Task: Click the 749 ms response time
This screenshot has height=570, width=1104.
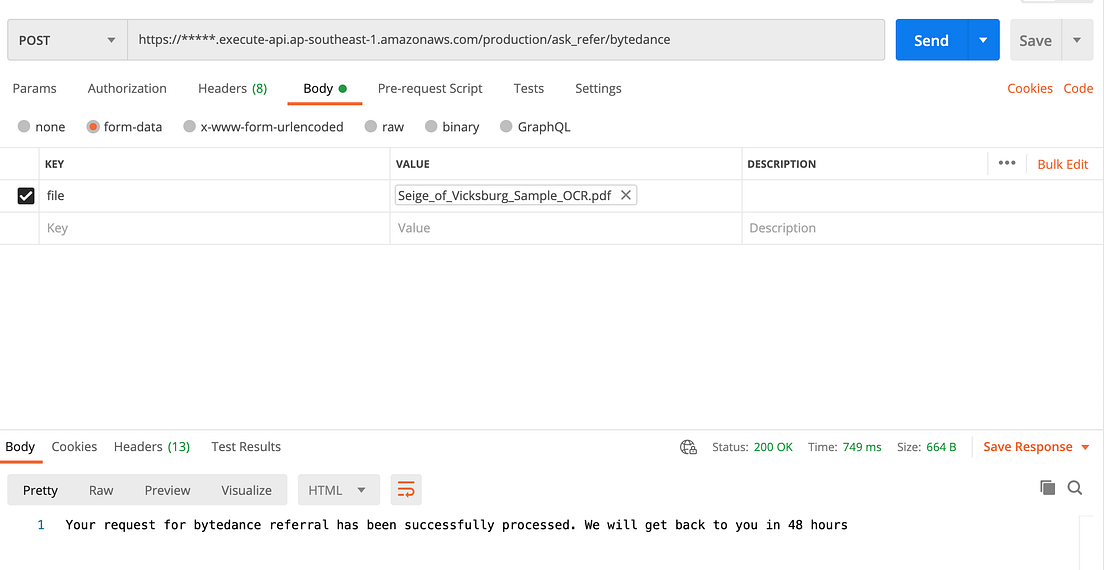Action: pyautogui.click(x=861, y=447)
